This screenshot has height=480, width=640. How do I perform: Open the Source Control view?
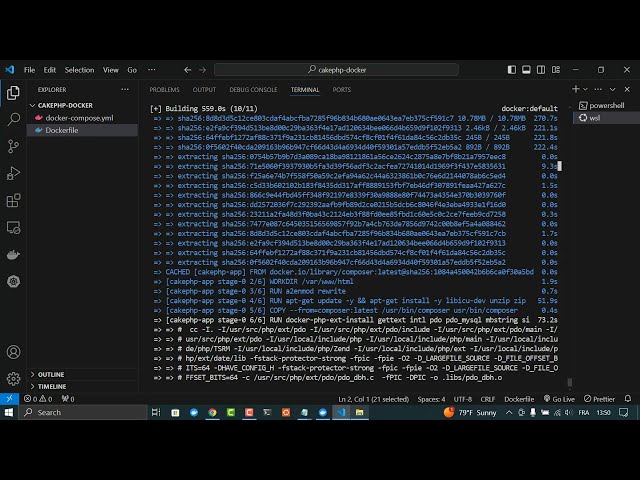click(13, 146)
